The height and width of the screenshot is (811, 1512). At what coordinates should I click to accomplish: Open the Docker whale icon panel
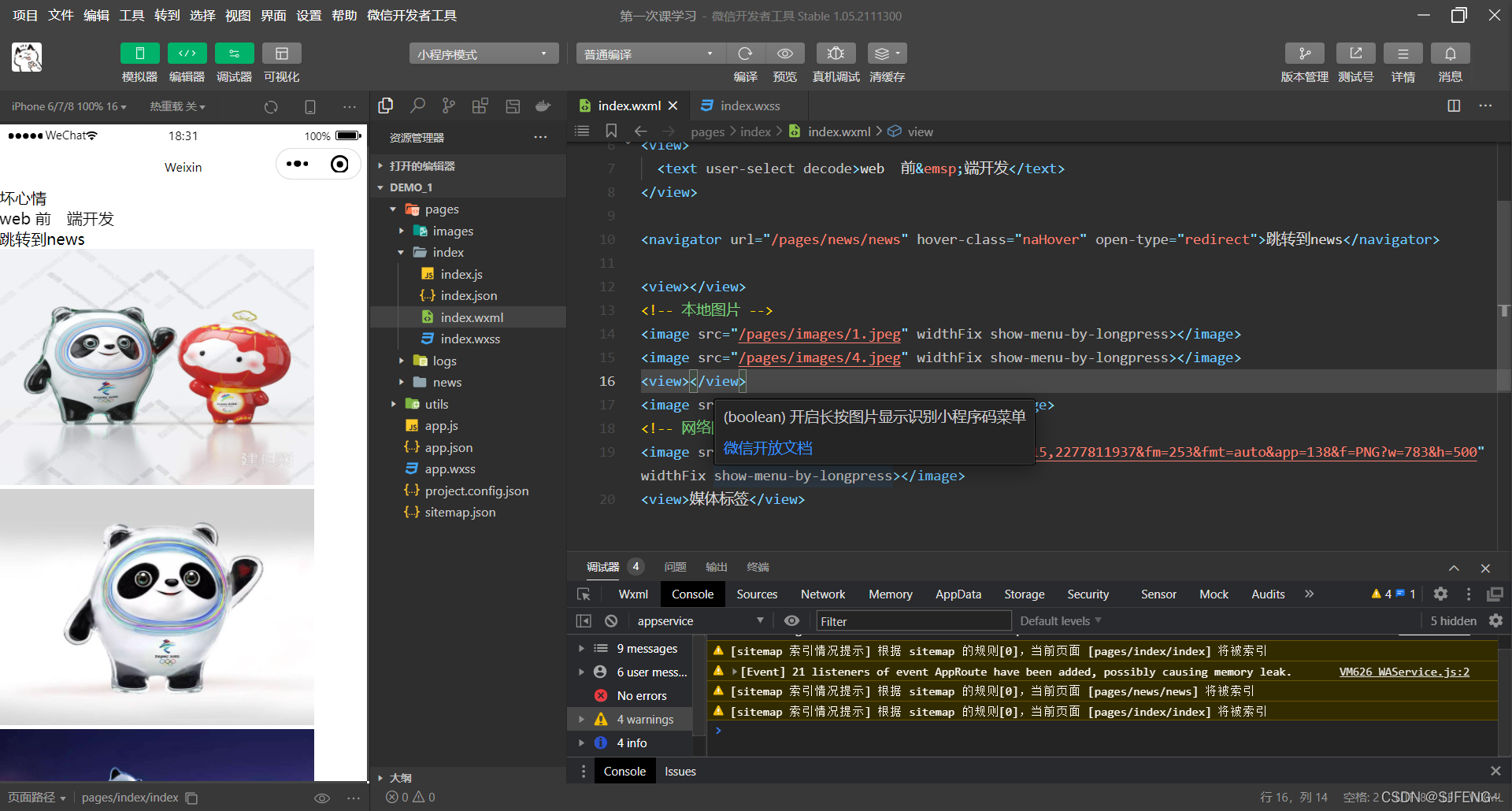tap(543, 106)
